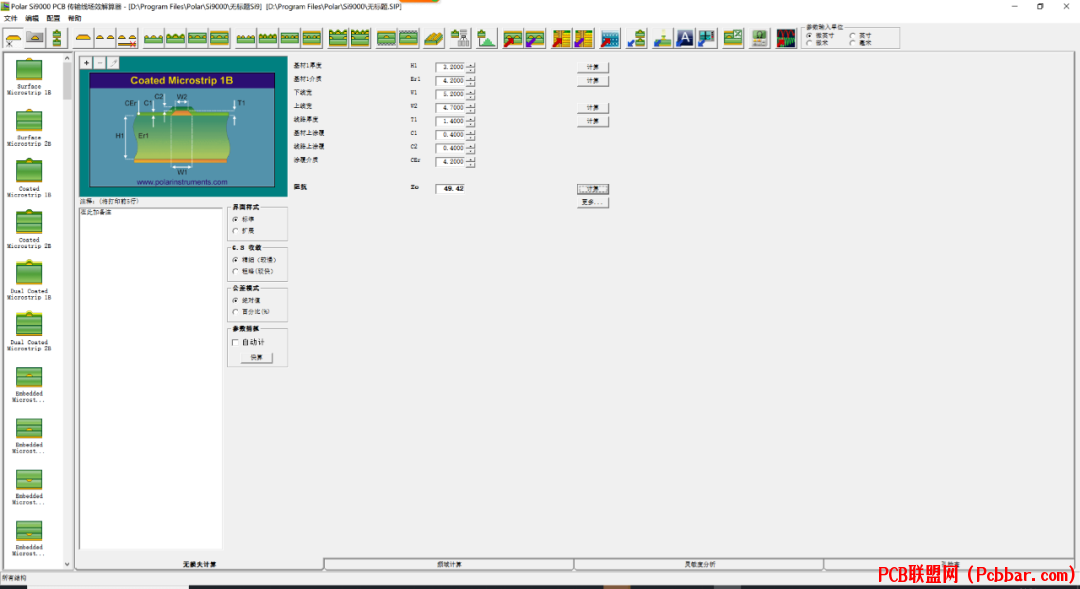Click the 更多... button

pos(592,202)
